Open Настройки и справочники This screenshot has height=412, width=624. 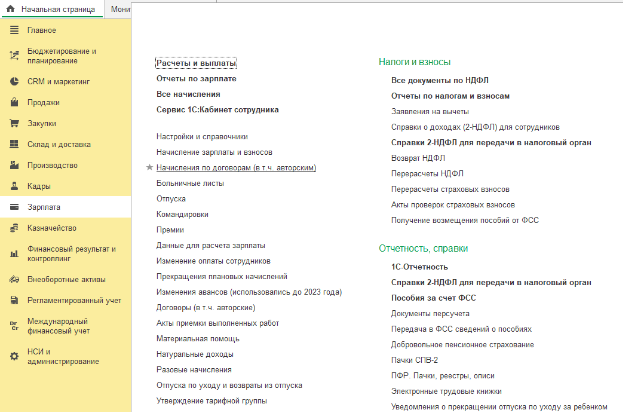202,137
